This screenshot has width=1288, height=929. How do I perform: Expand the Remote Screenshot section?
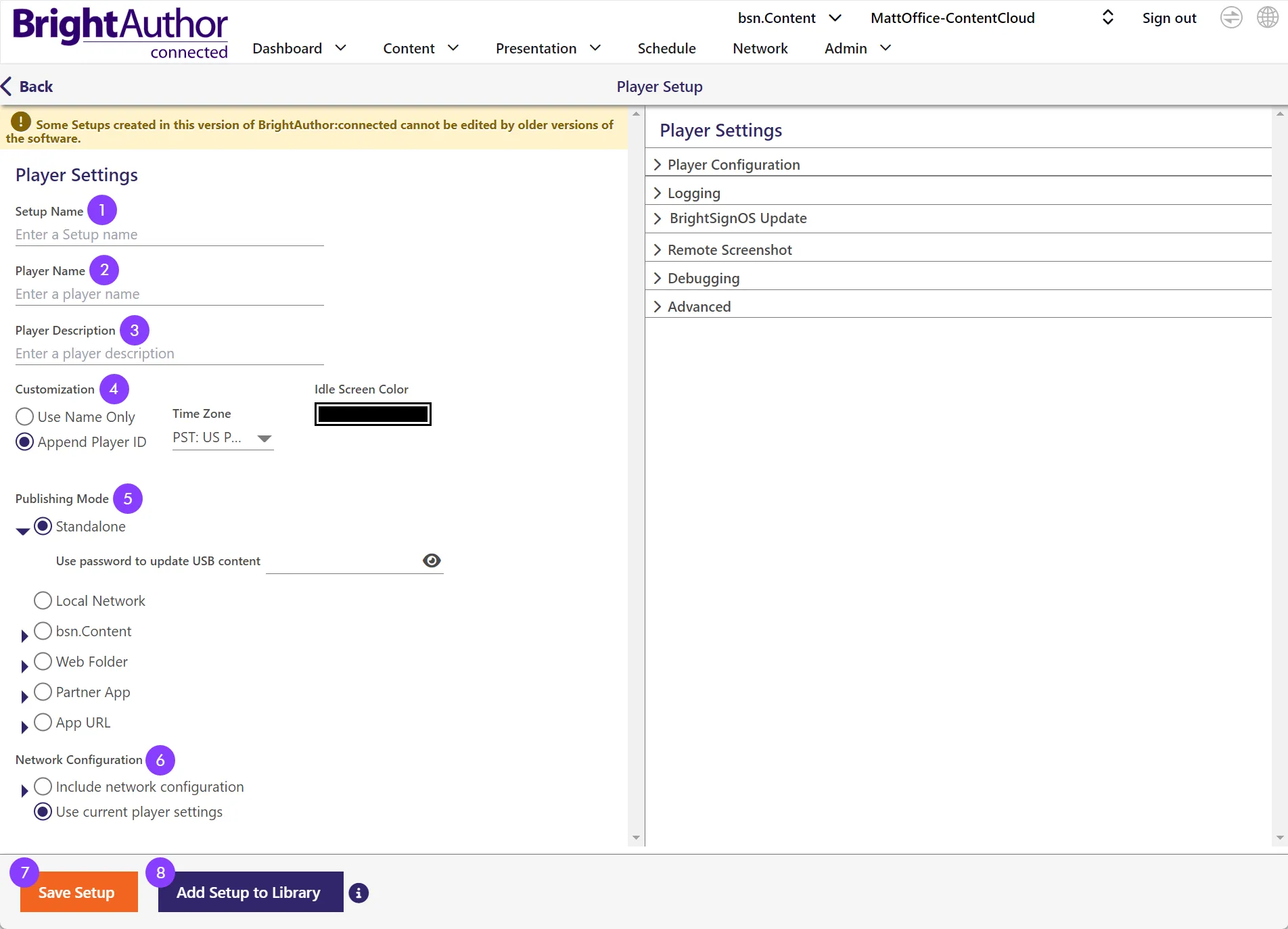[959, 249]
